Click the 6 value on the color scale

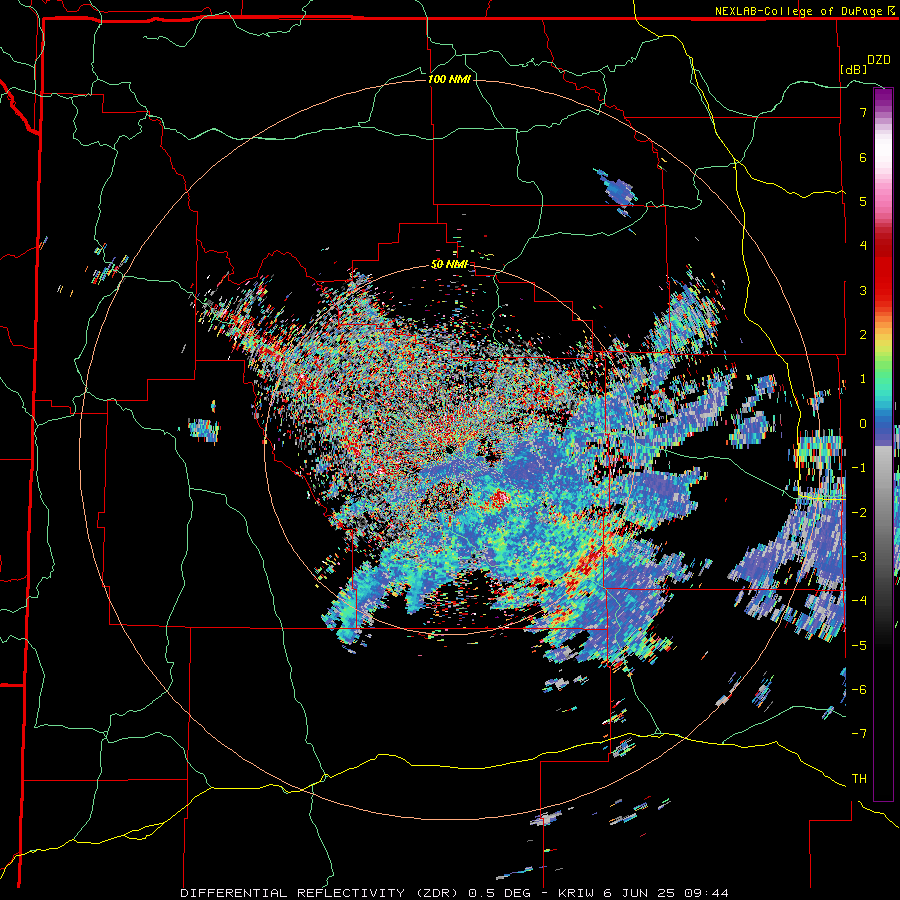point(863,157)
